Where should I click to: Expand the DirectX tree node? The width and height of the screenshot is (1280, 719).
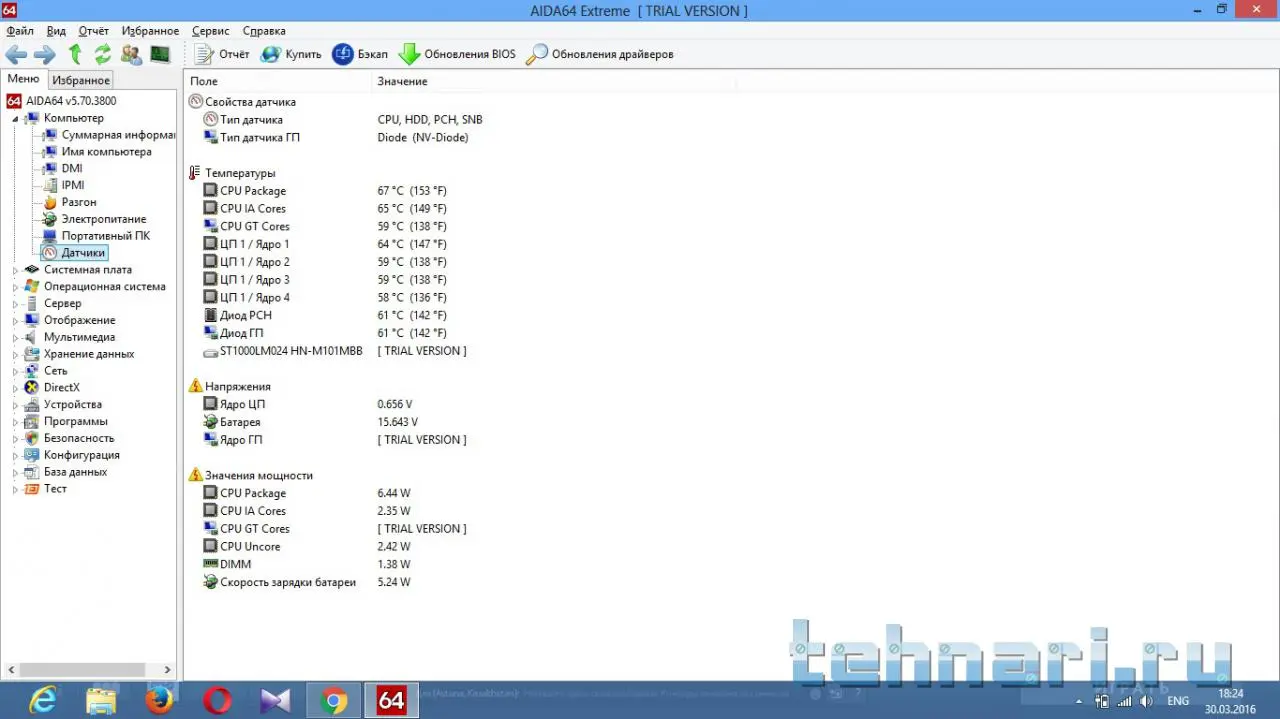[x=15, y=388]
